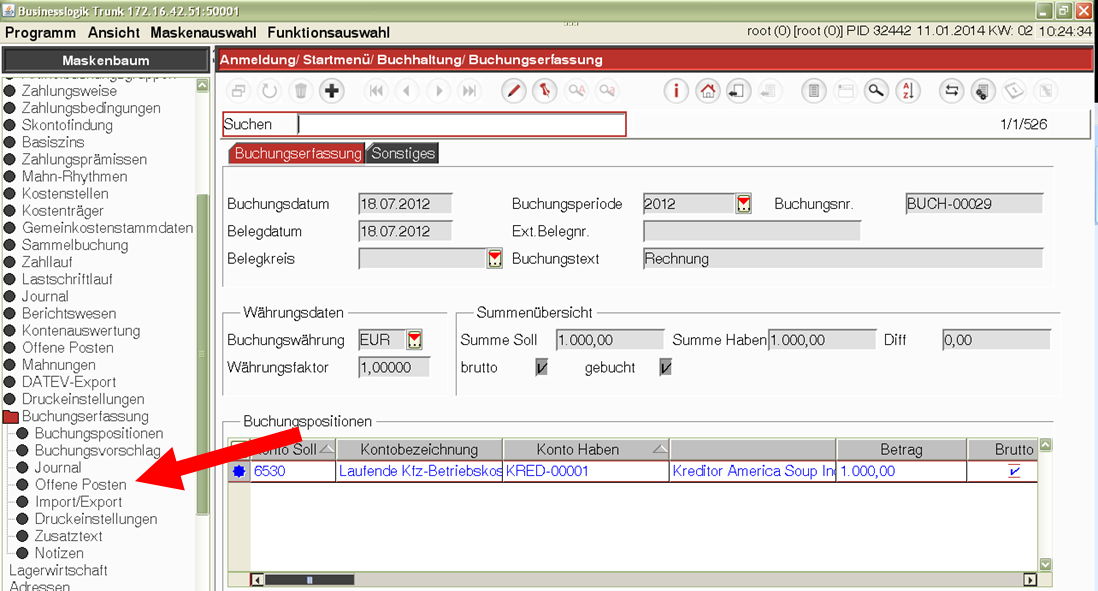Open the Buchungswährung currency dropdown
The width and height of the screenshot is (1098, 591).
pyautogui.click(x=415, y=340)
